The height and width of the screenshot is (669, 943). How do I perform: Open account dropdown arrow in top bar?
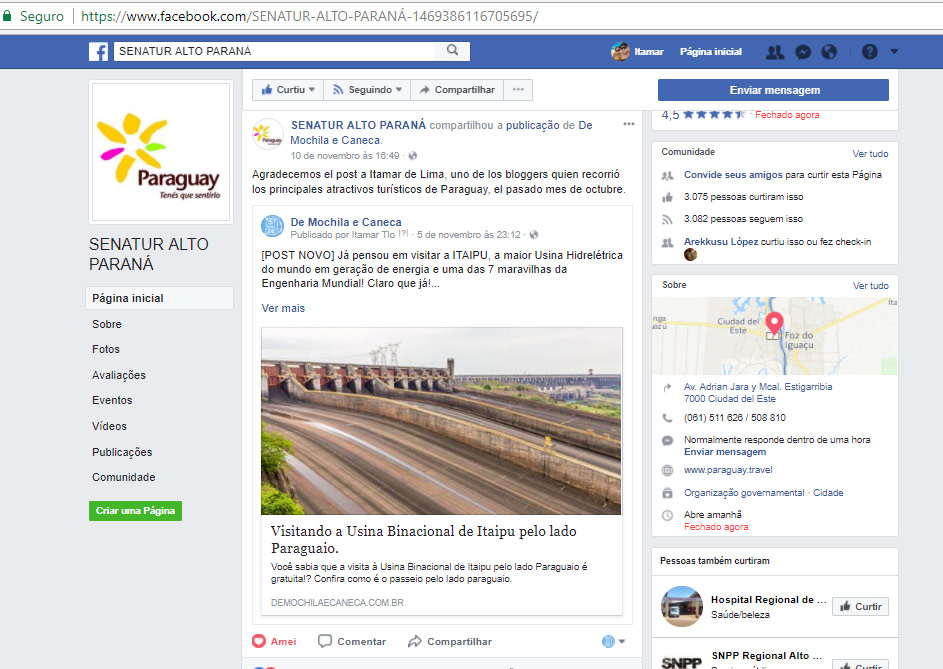894,52
